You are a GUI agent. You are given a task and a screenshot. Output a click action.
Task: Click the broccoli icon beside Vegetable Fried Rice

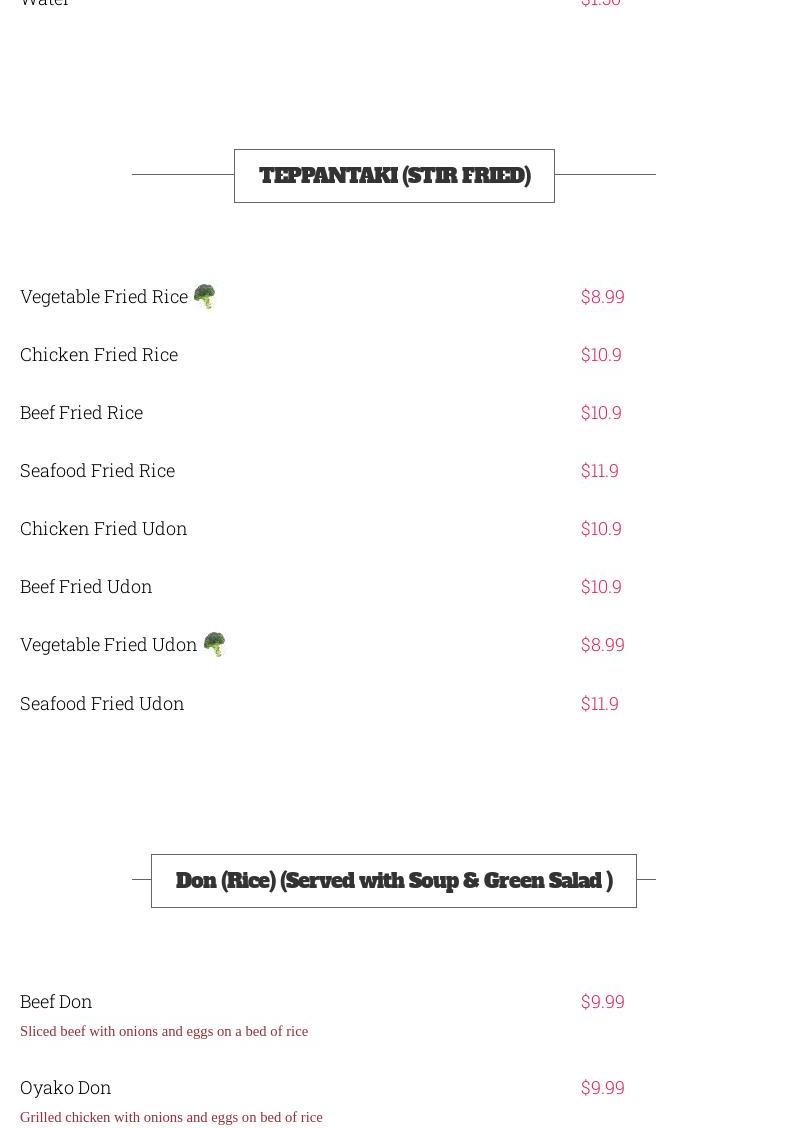click(204, 296)
